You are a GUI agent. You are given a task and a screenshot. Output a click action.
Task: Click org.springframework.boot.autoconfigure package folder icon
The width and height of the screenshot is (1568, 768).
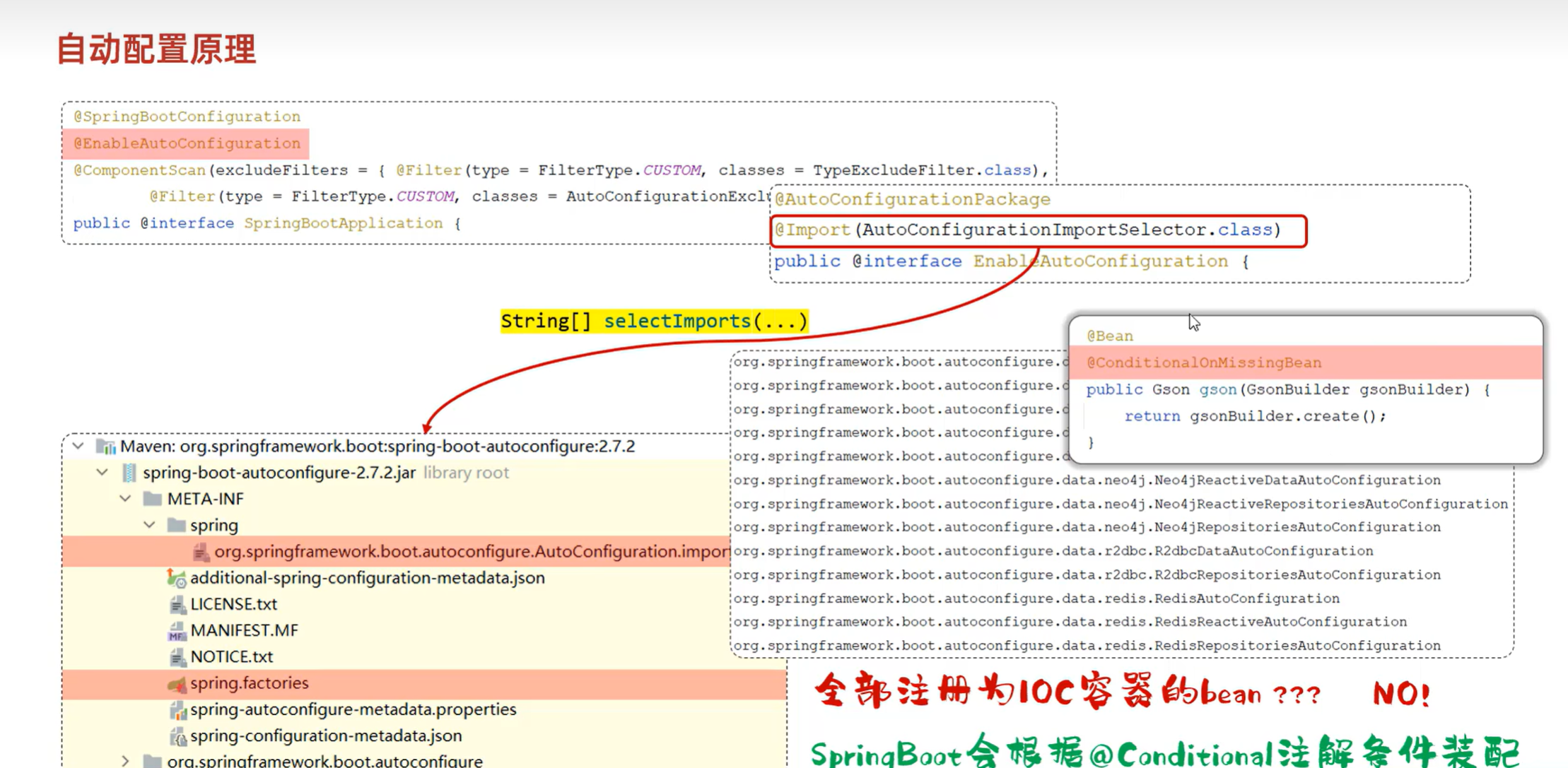coord(152,761)
